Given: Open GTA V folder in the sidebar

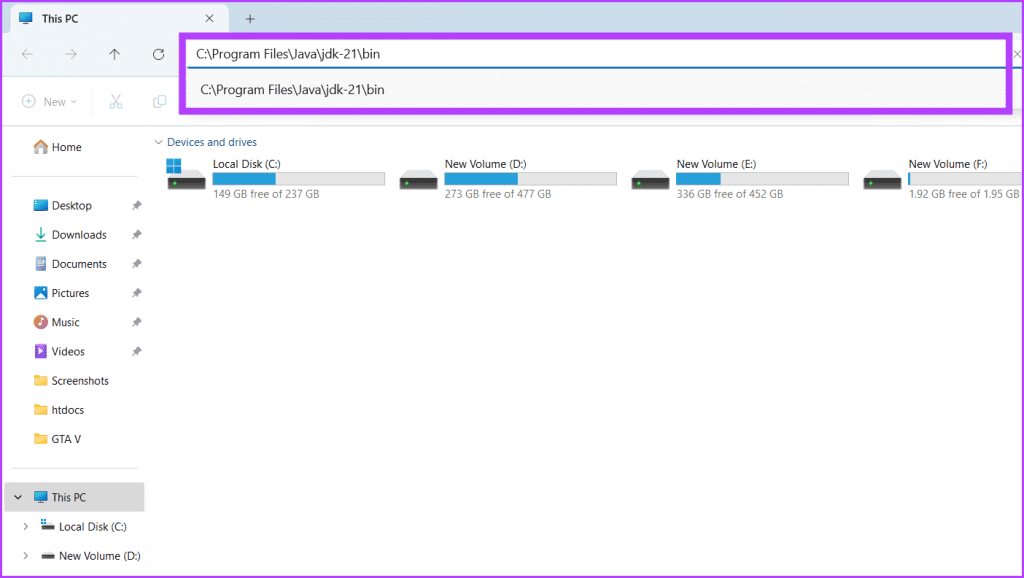Looking at the screenshot, I should (57, 439).
